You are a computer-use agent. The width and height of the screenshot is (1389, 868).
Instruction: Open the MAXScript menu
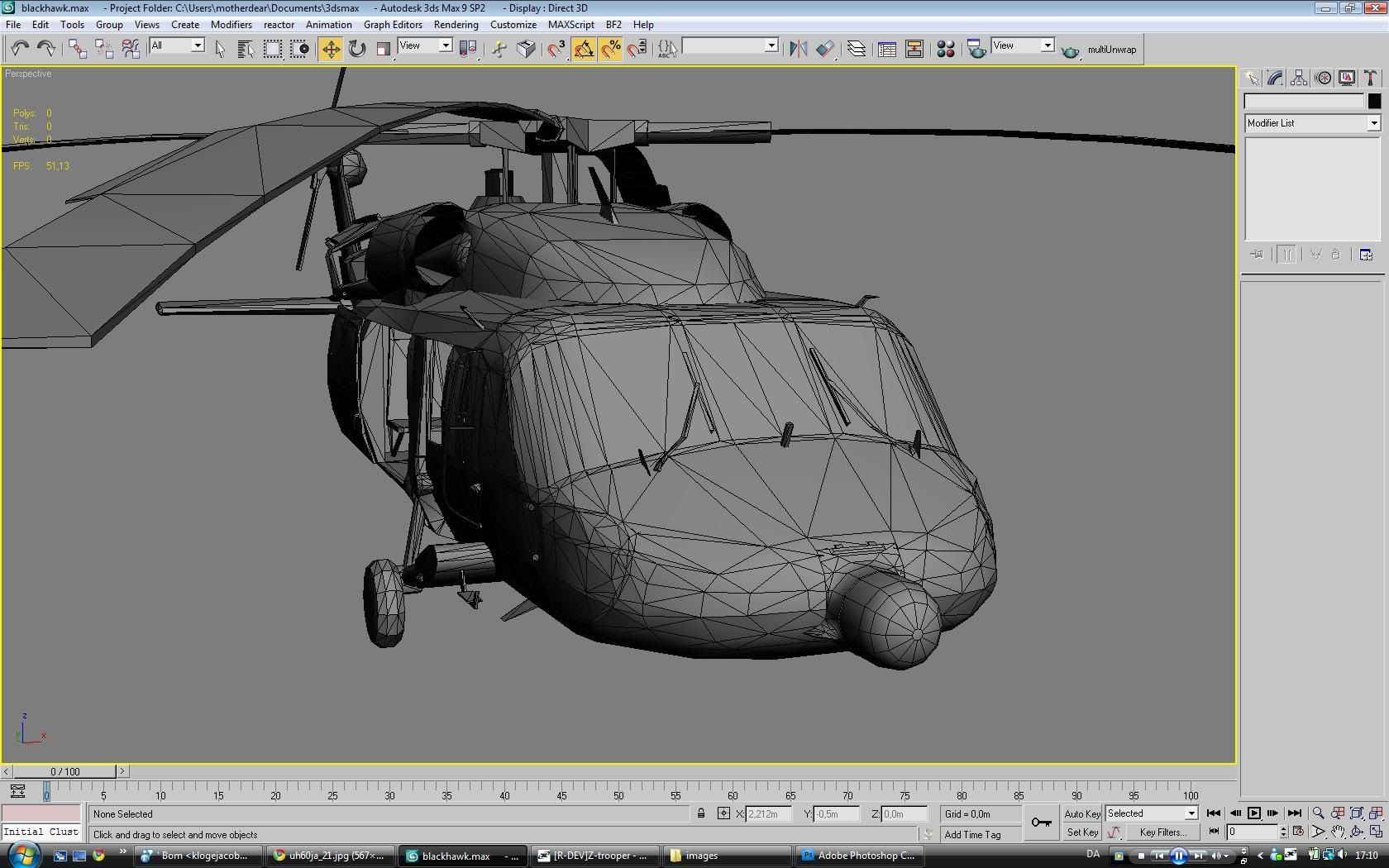[570, 25]
